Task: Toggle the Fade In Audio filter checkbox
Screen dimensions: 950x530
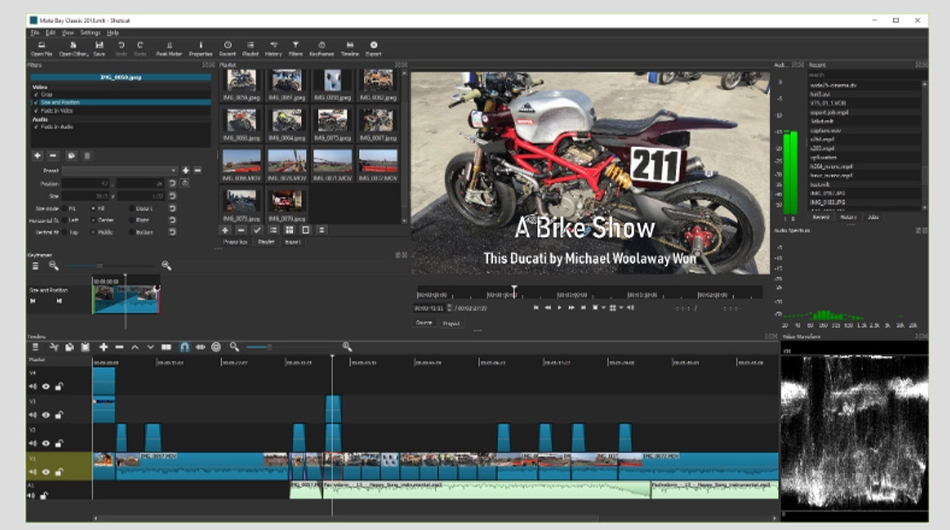Action: [x=36, y=127]
